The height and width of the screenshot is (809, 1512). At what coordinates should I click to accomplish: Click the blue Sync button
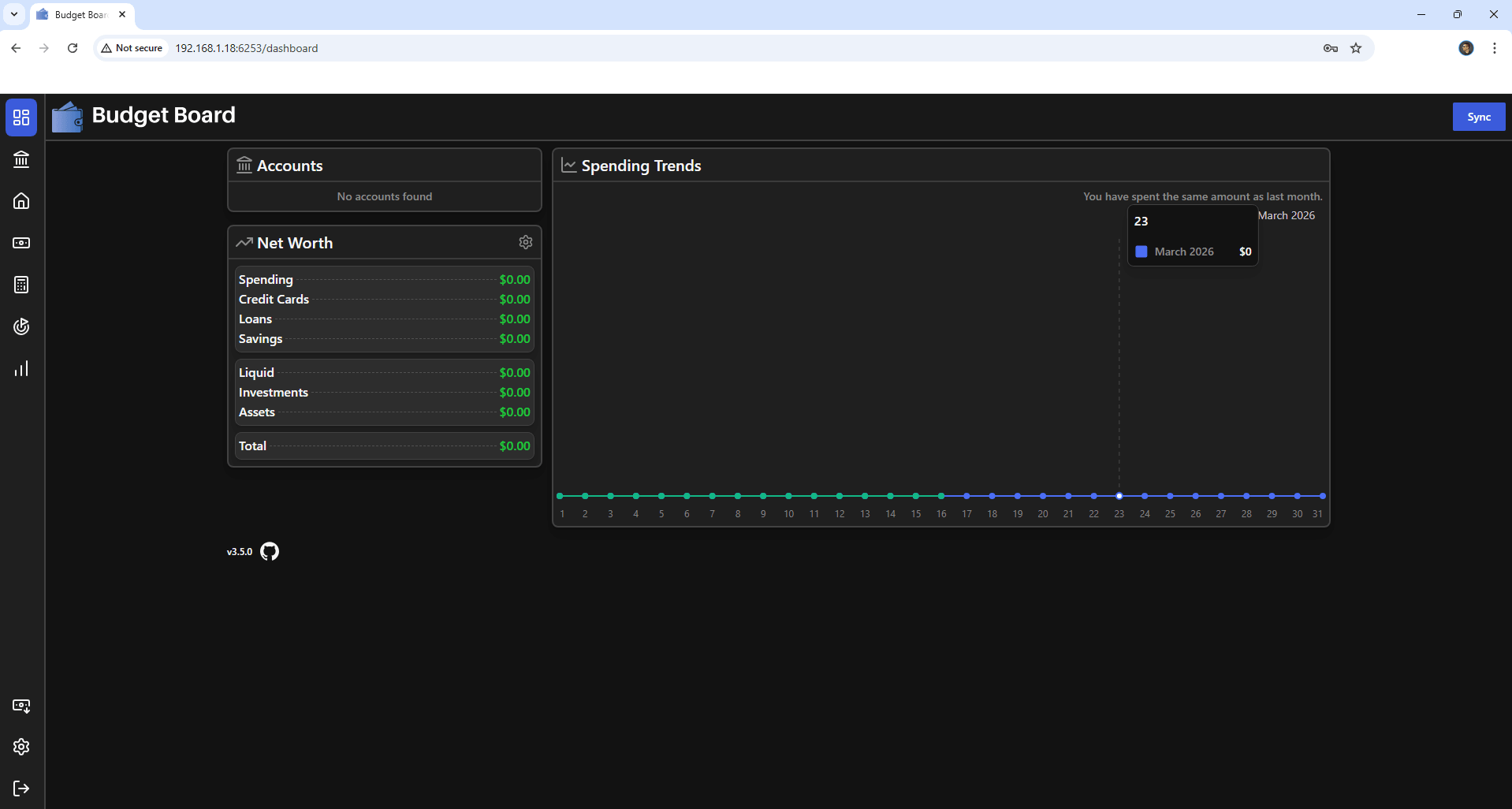click(1478, 117)
